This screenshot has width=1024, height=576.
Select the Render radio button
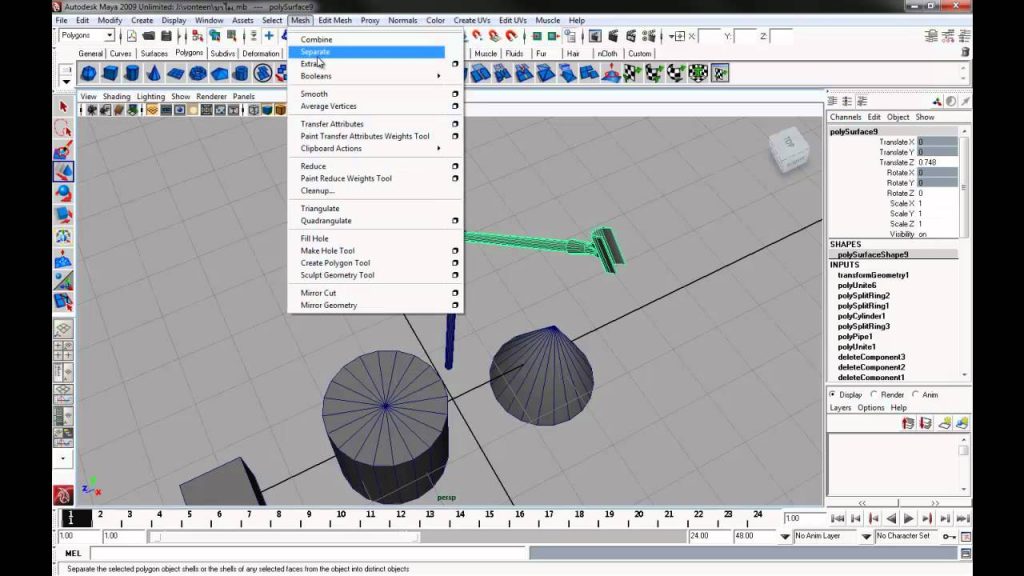[x=874, y=394]
